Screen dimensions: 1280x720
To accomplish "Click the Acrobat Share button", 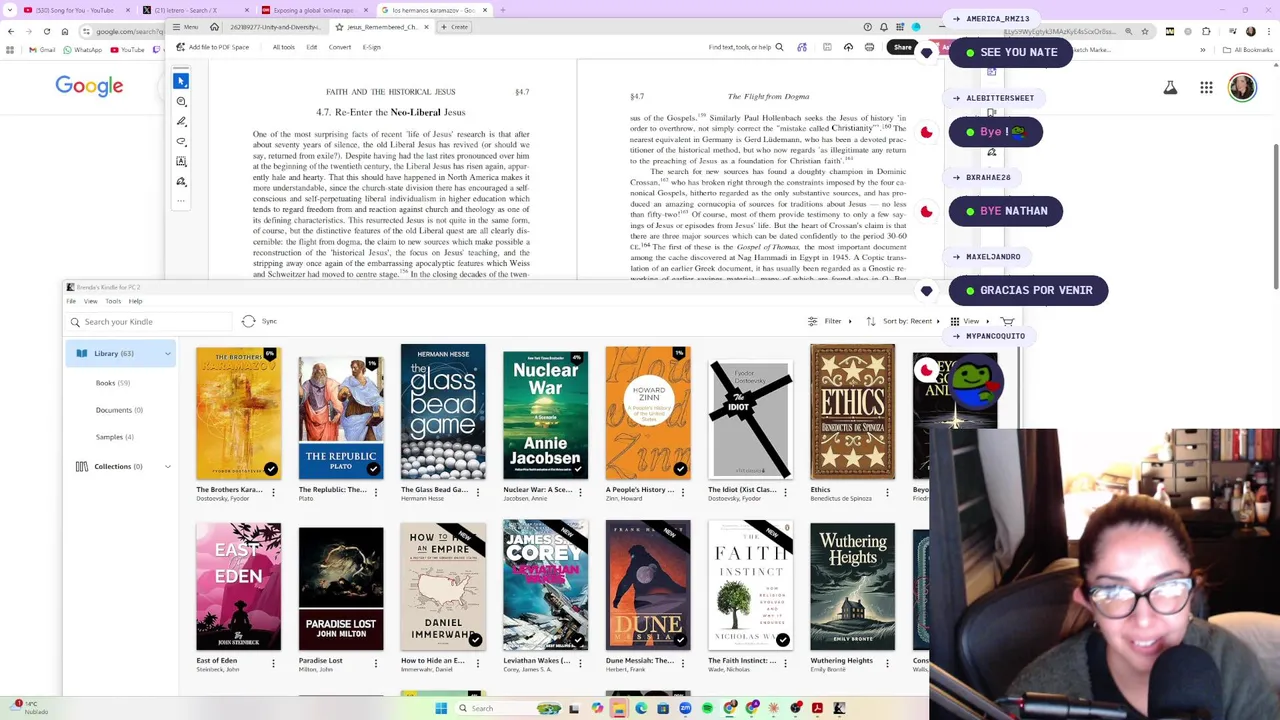I will point(903,47).
